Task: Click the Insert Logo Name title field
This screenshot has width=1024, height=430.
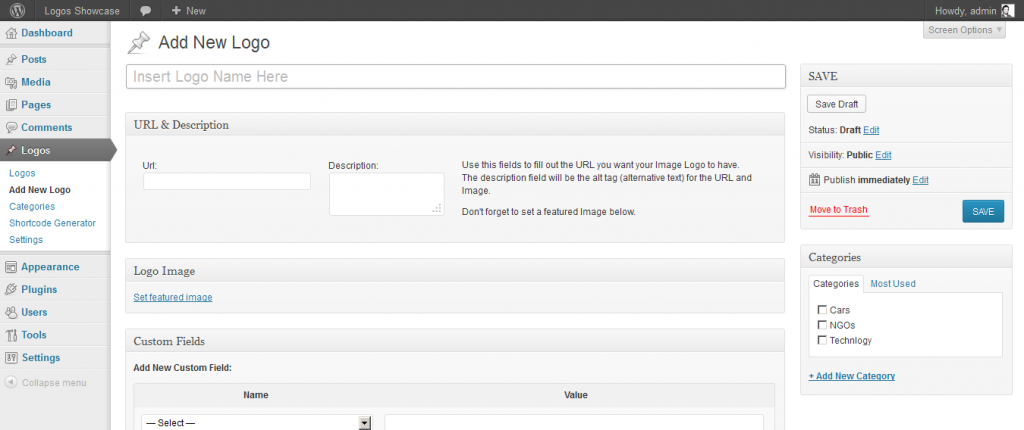Action: (455, 77)
